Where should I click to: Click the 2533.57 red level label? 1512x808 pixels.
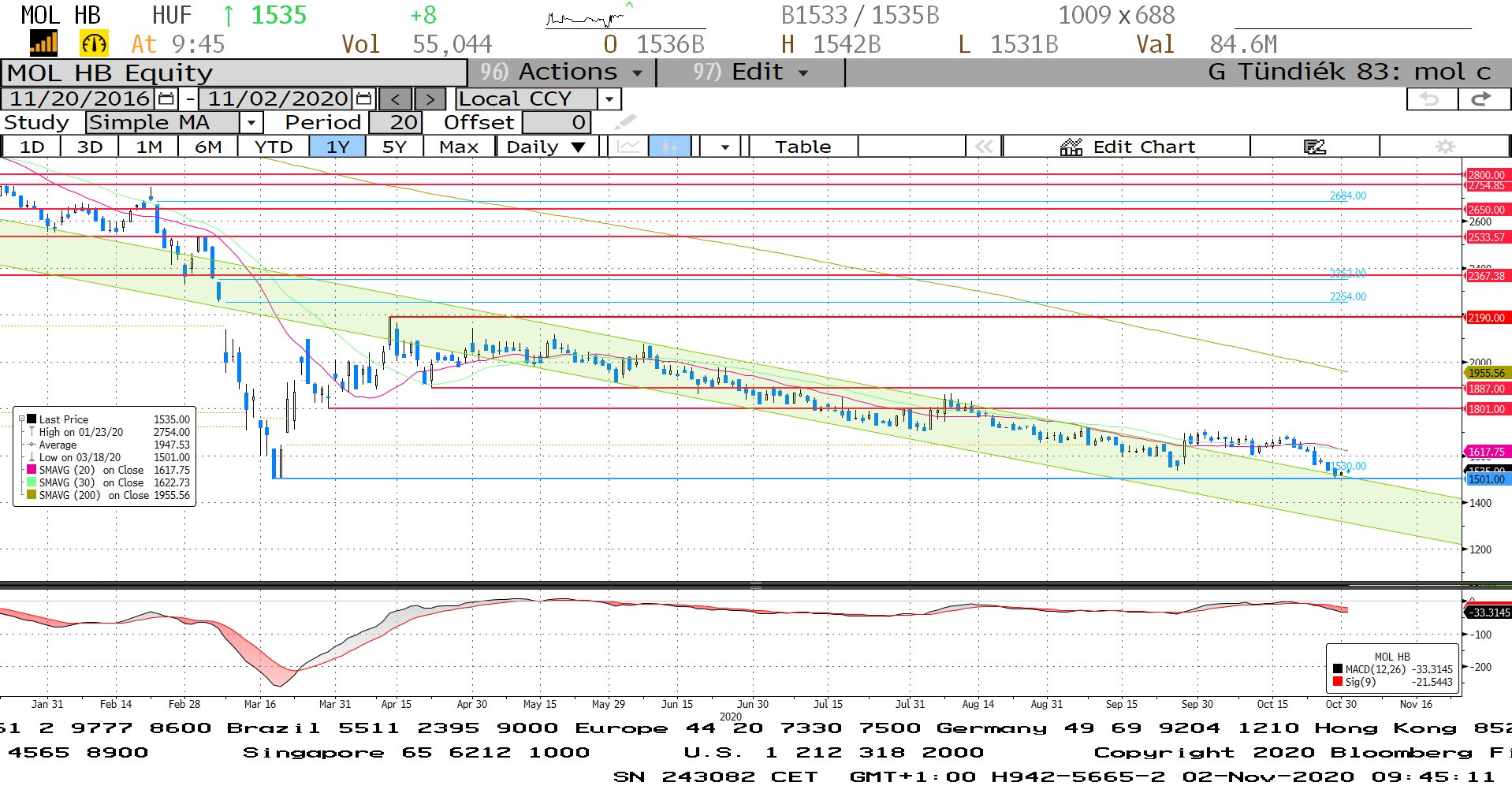tap(1486, 237)
